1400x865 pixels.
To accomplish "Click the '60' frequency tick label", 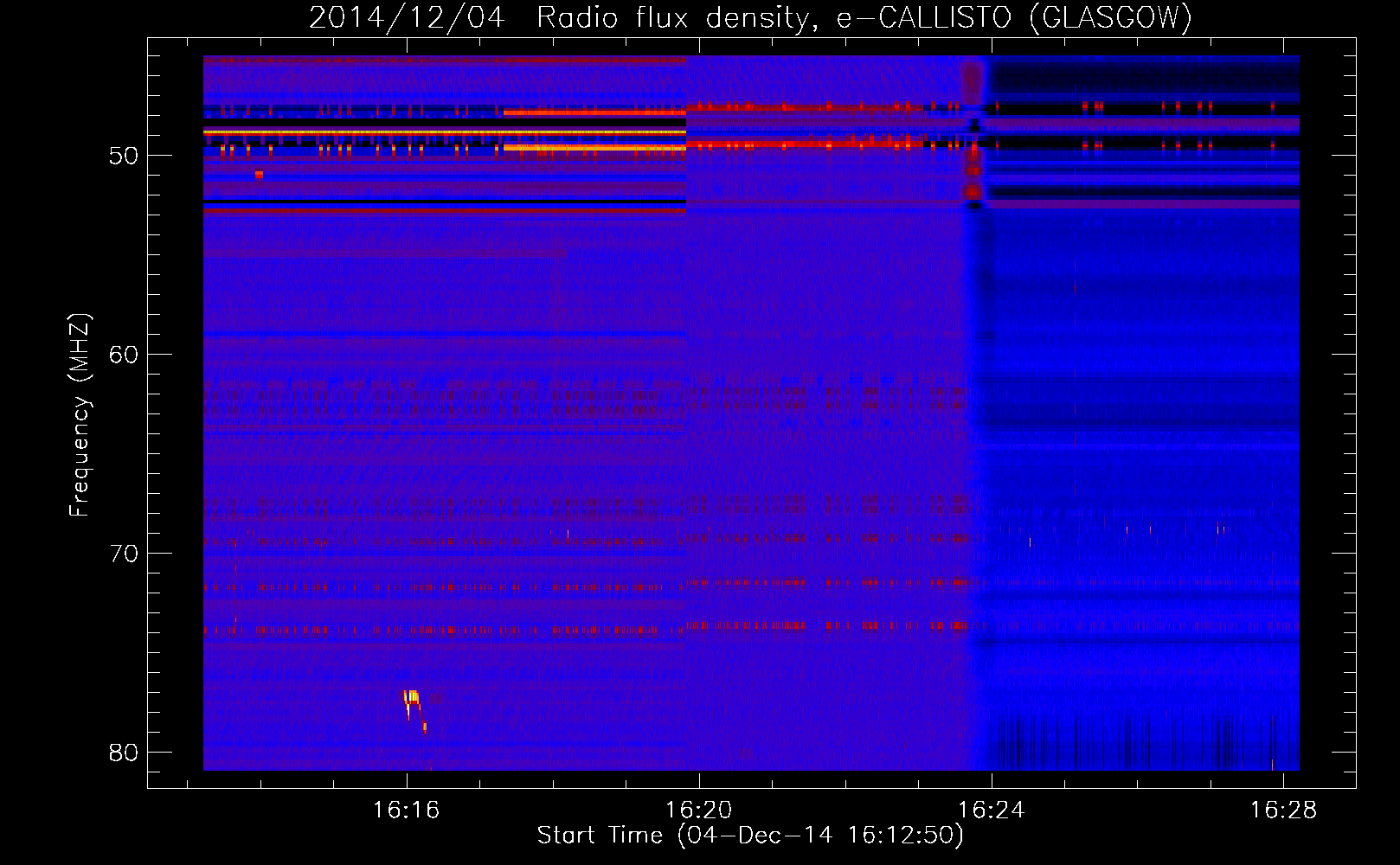I will tap(124, 355).
